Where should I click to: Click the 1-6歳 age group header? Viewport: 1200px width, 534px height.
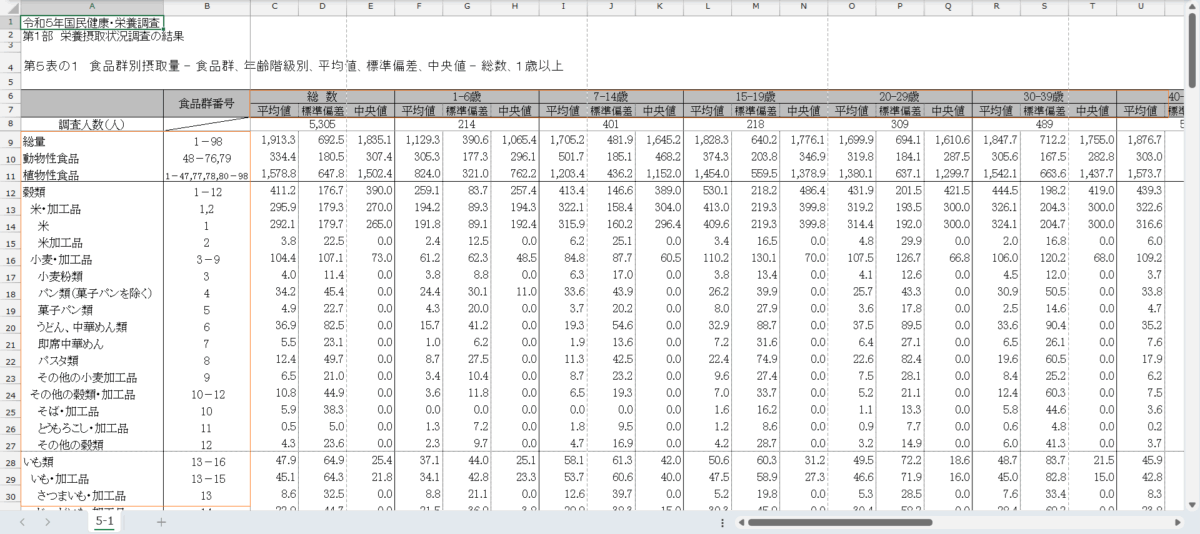(467, 96)
